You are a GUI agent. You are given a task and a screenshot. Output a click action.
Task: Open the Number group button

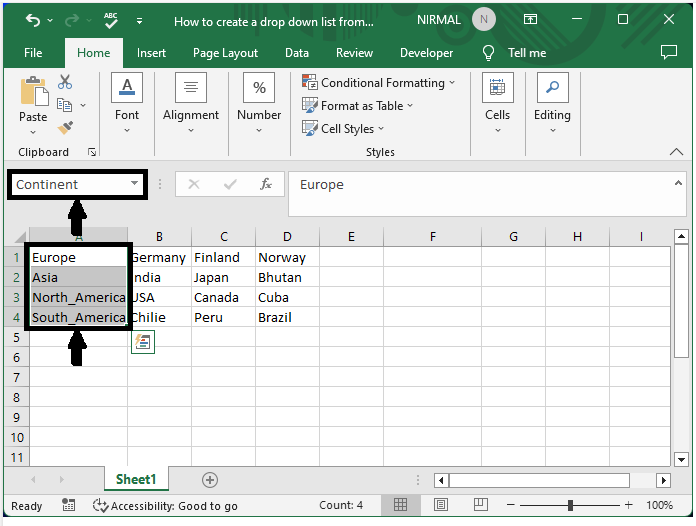coord(259,103)
